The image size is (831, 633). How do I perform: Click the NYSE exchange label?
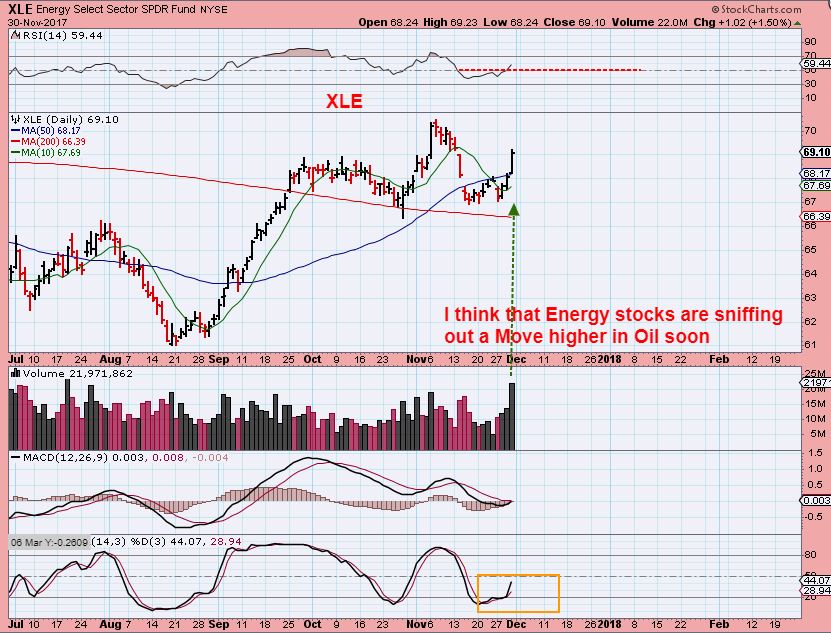214,10
